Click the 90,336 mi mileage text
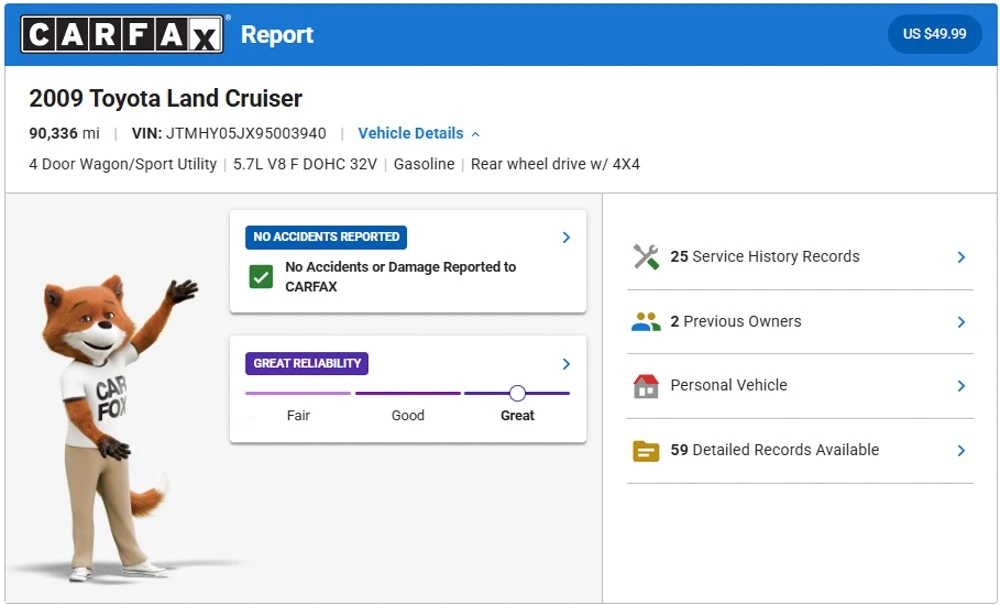This screenshot has height=605, width=1000. click(64, 133)
